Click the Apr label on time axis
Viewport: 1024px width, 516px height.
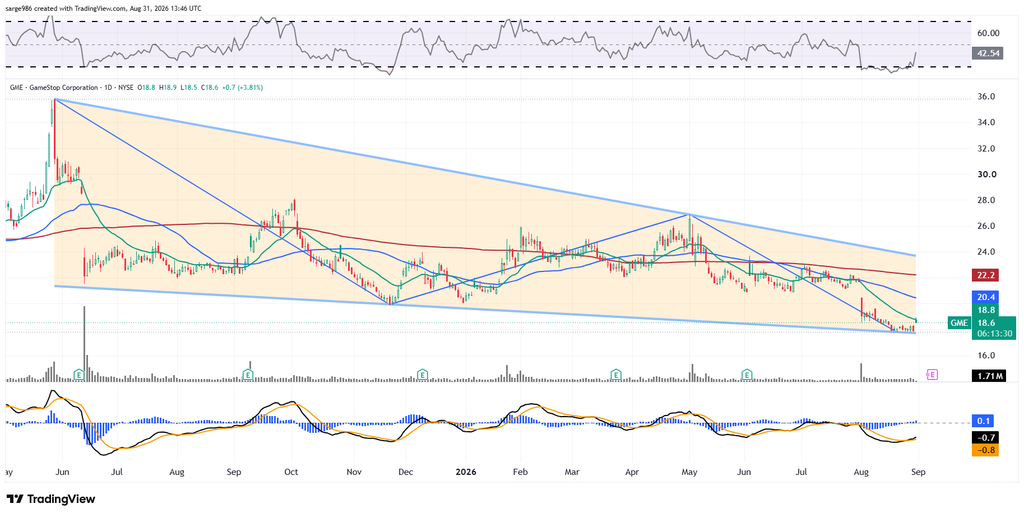pyautogui.click(x=632, y=471)
